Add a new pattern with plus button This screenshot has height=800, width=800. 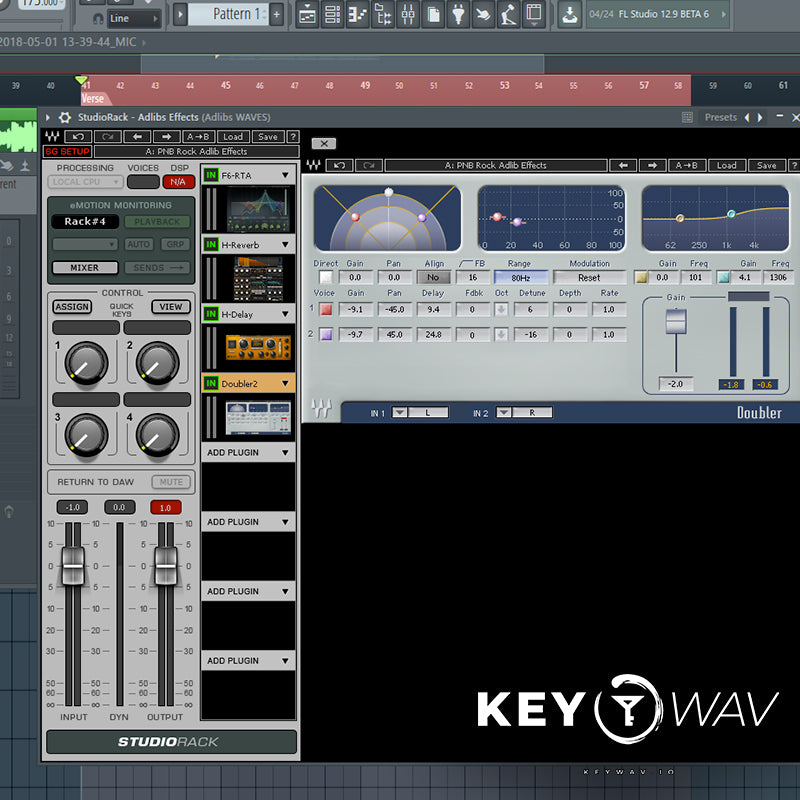(x=277, y=14)
